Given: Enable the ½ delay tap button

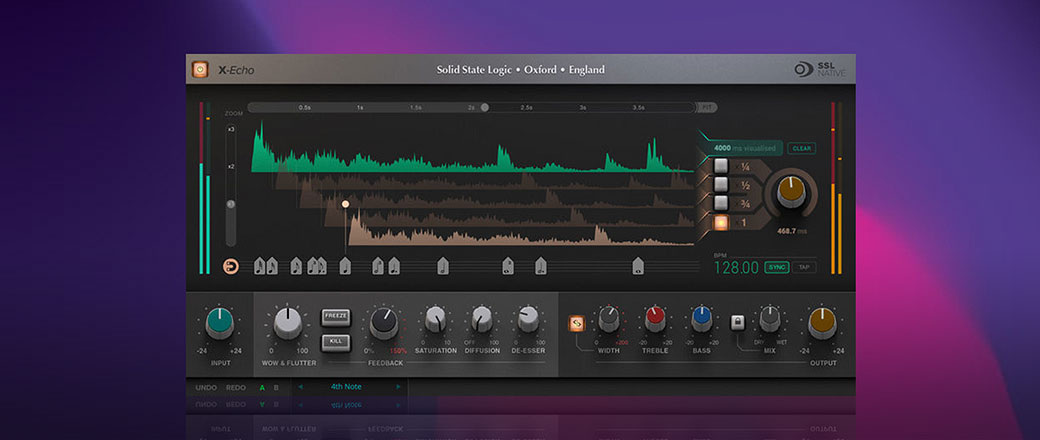Looking at the screenshot, I should click(721, 184).
